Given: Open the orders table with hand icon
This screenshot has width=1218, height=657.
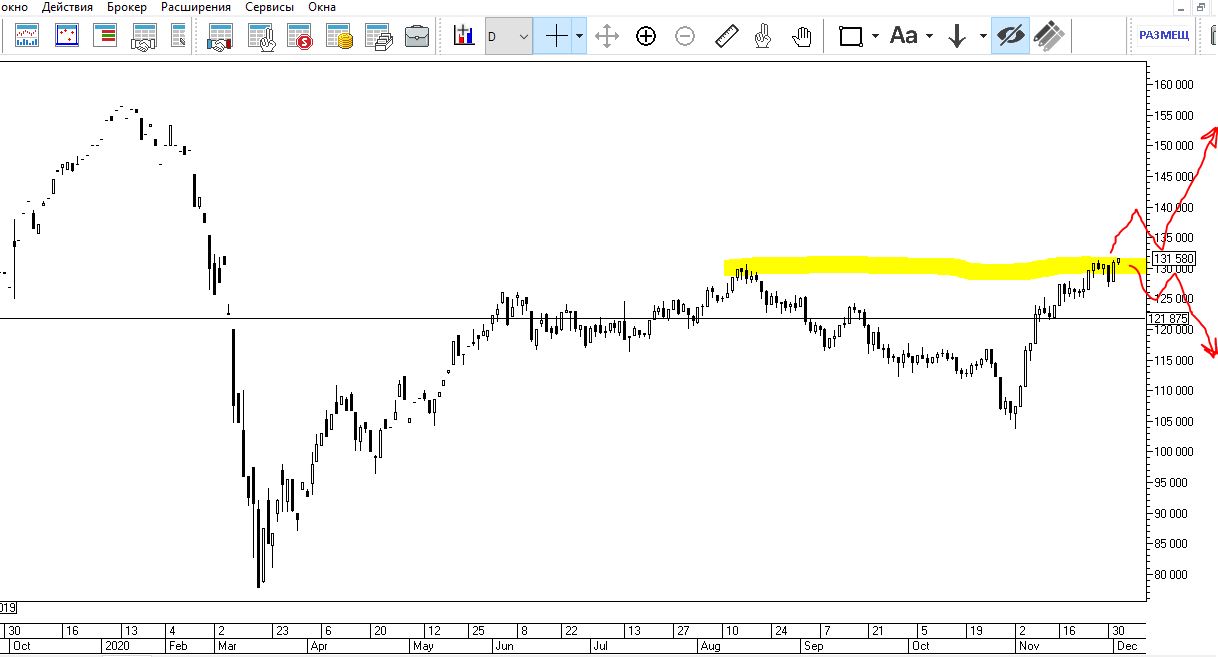Looking at the screenshot, I should [x=260, y=37].
